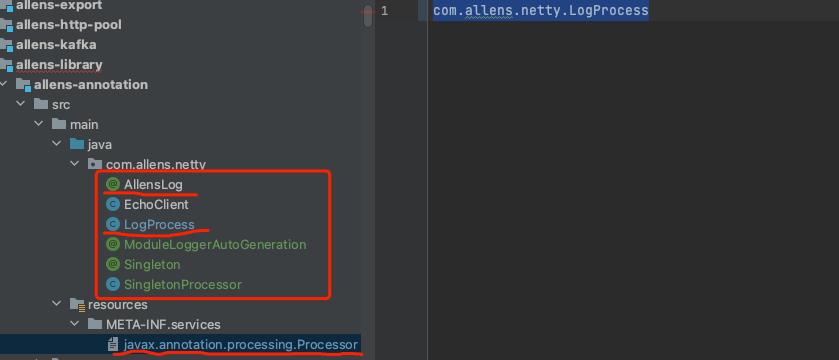The height and width of the screenshot is (360, 839).
Task: Click the META-INF.services folder icon
Action: pos(95,324)
